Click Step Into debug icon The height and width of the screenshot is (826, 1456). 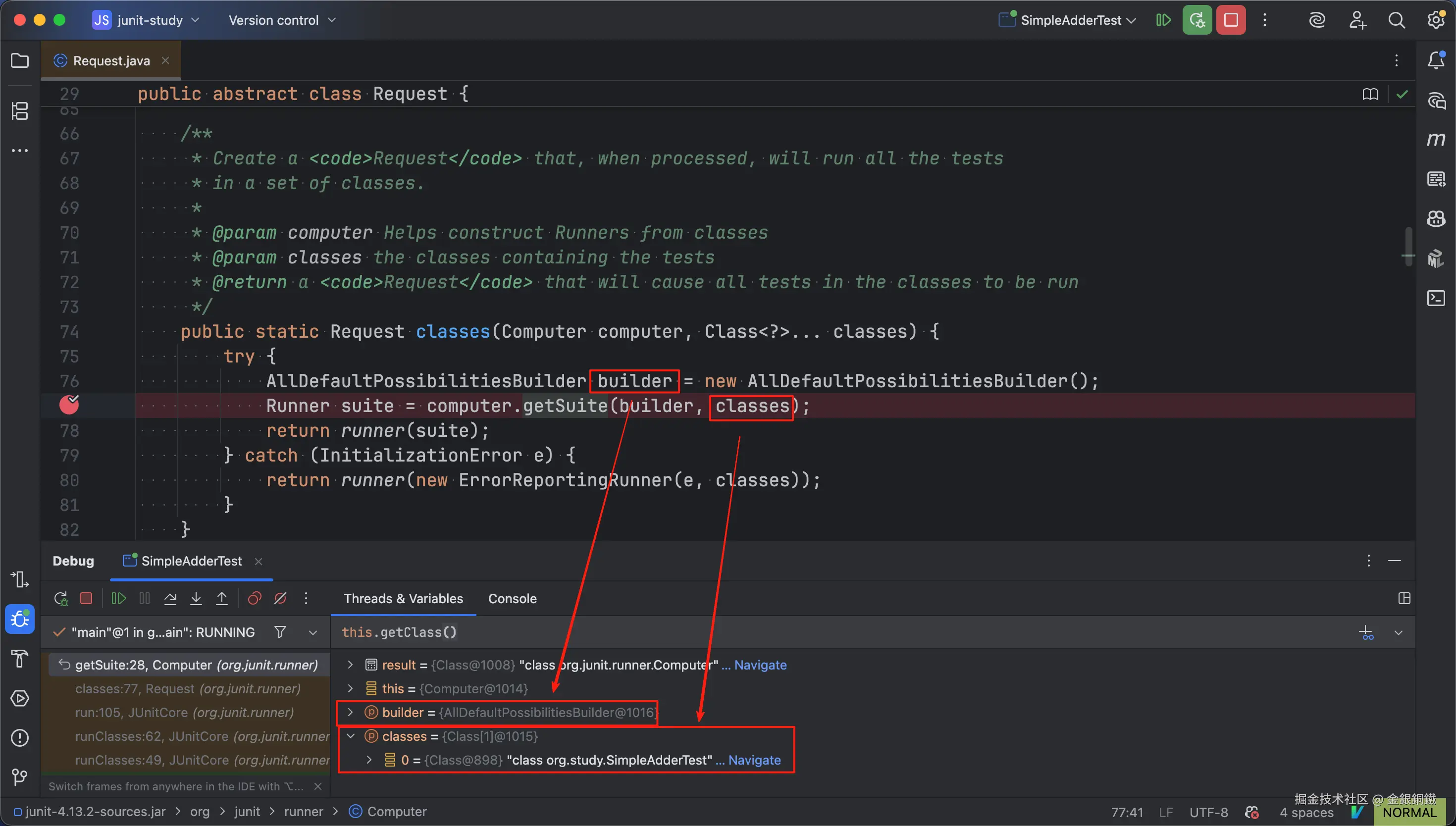point(196,599)
